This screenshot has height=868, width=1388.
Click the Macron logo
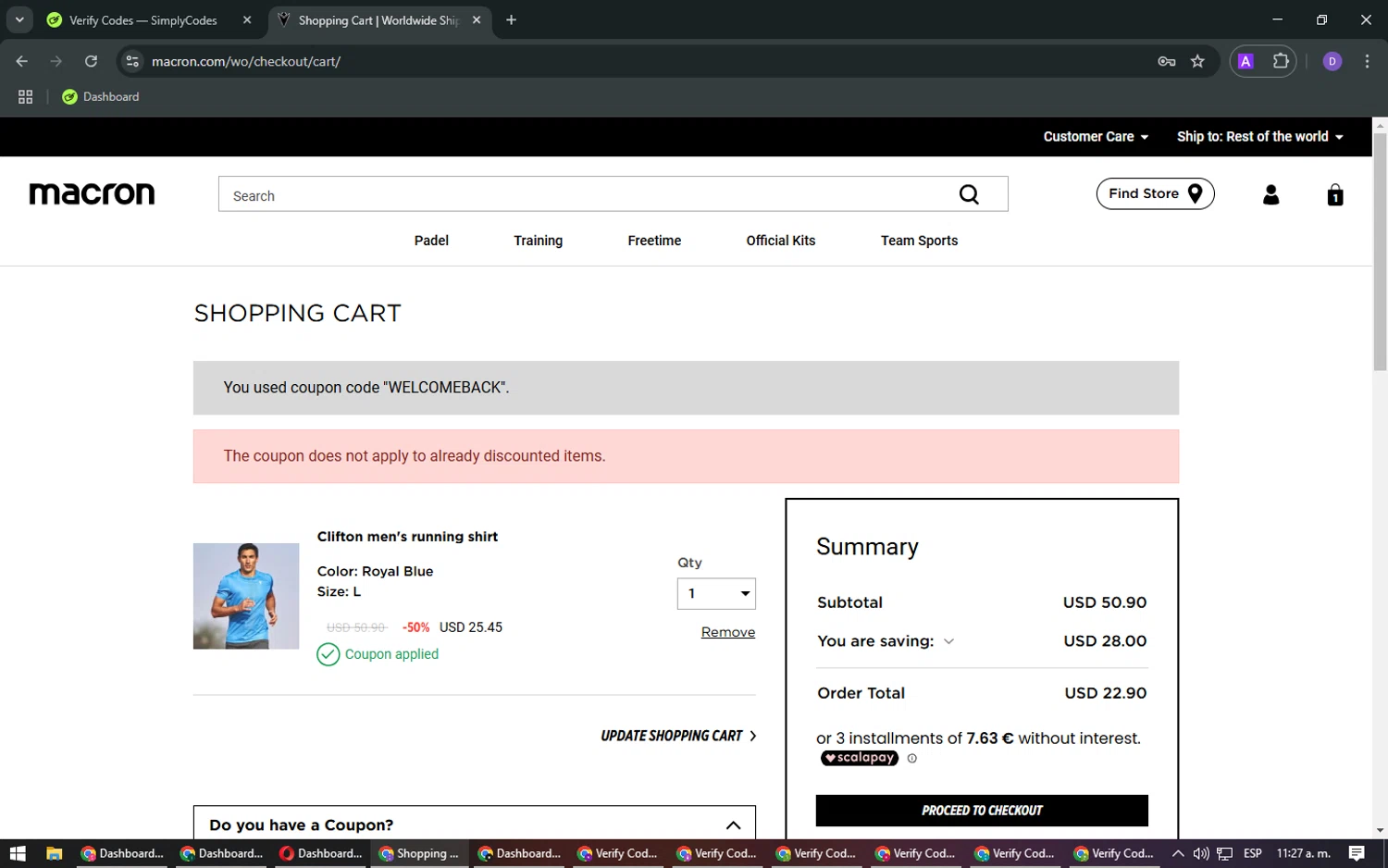click(92, 193)
